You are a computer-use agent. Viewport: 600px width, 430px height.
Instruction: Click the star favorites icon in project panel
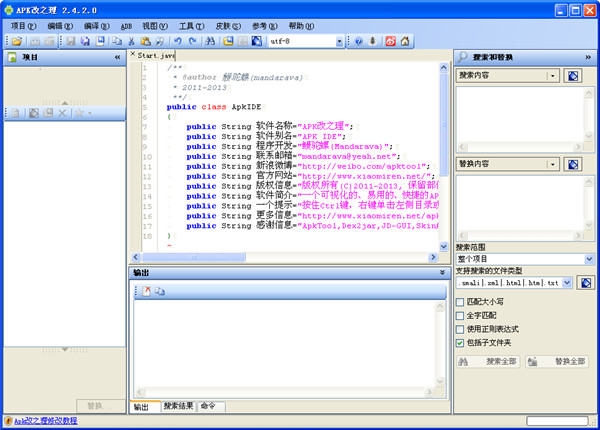tap(79, 113)
